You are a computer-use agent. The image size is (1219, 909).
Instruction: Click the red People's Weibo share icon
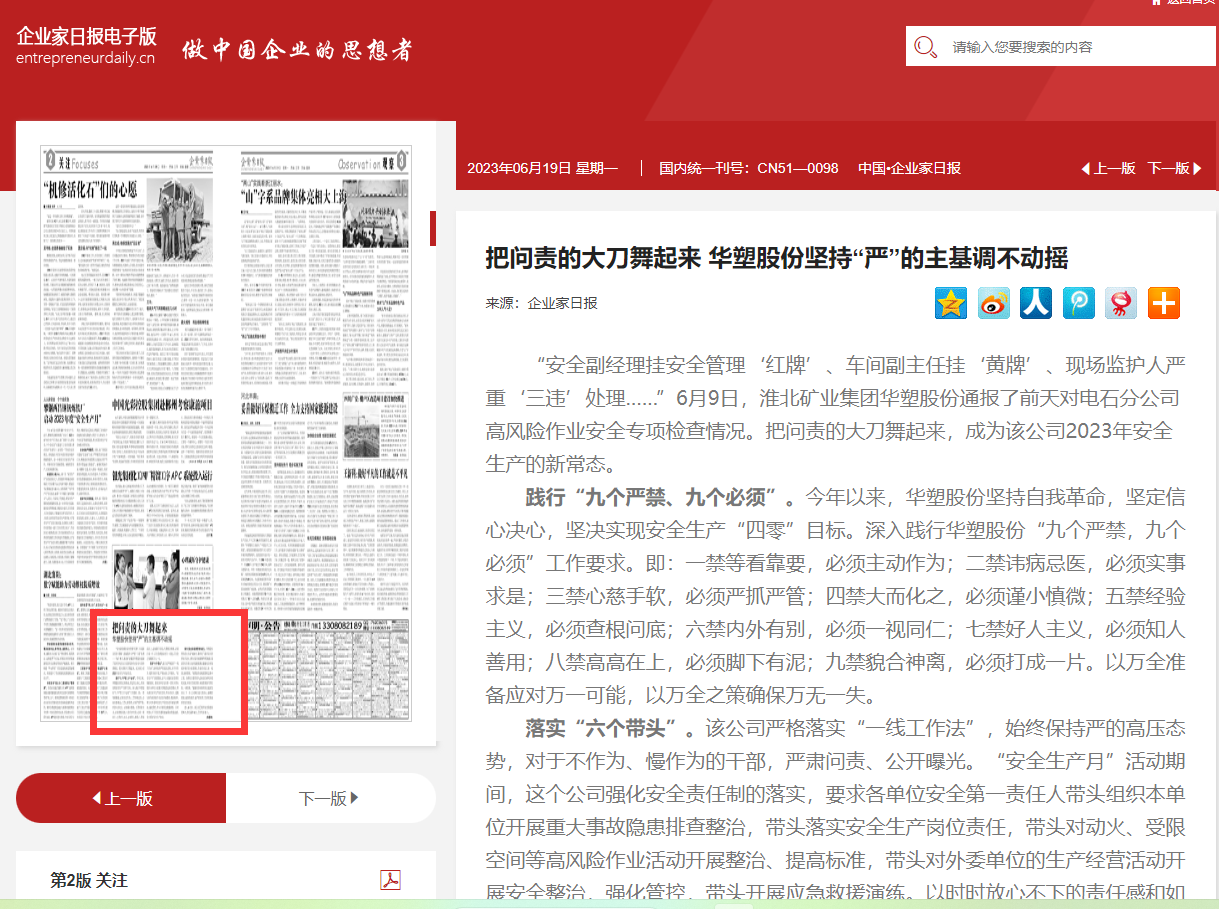click(1121, 303)
